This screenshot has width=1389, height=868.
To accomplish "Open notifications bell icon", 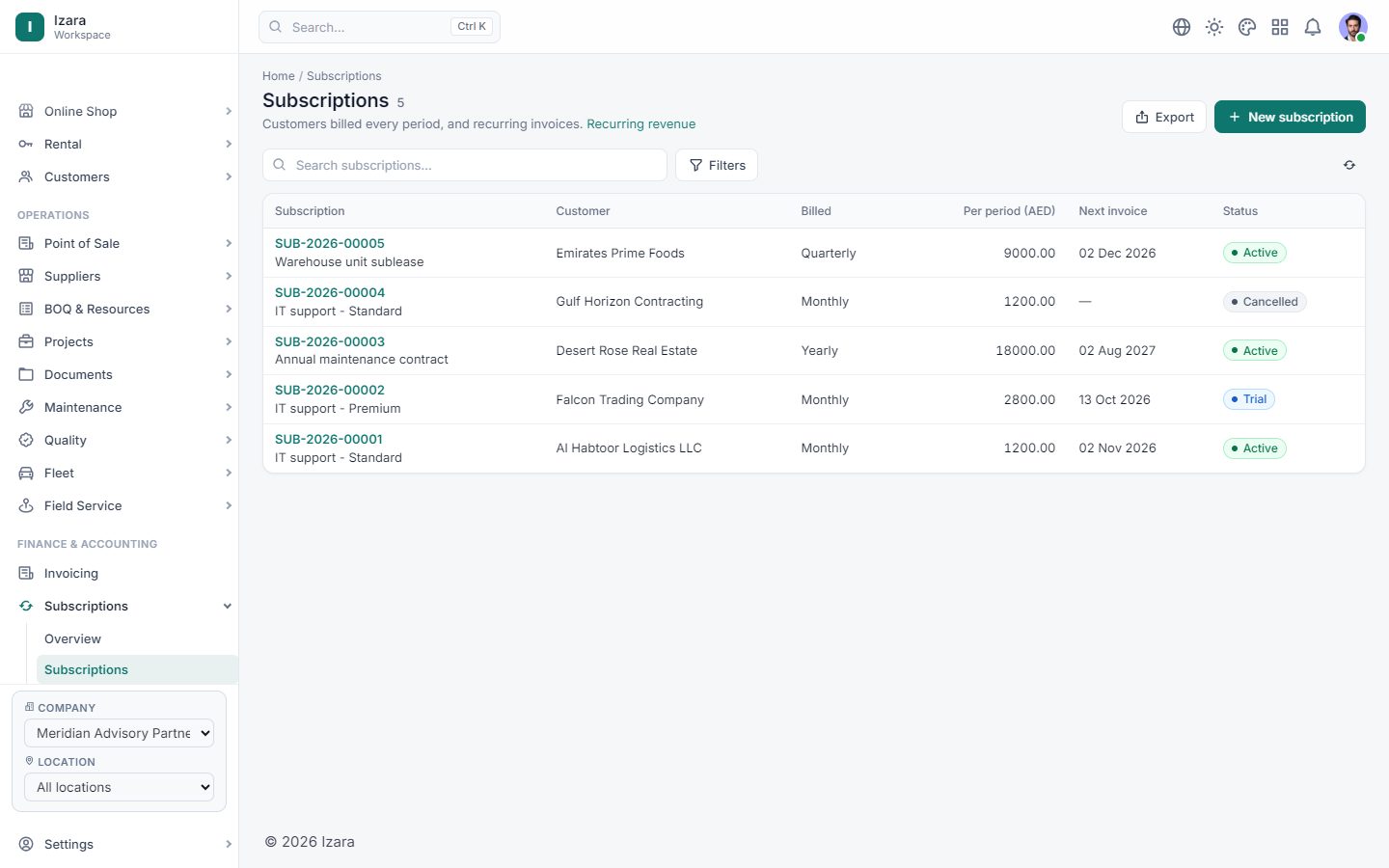I will (1313, 27).
